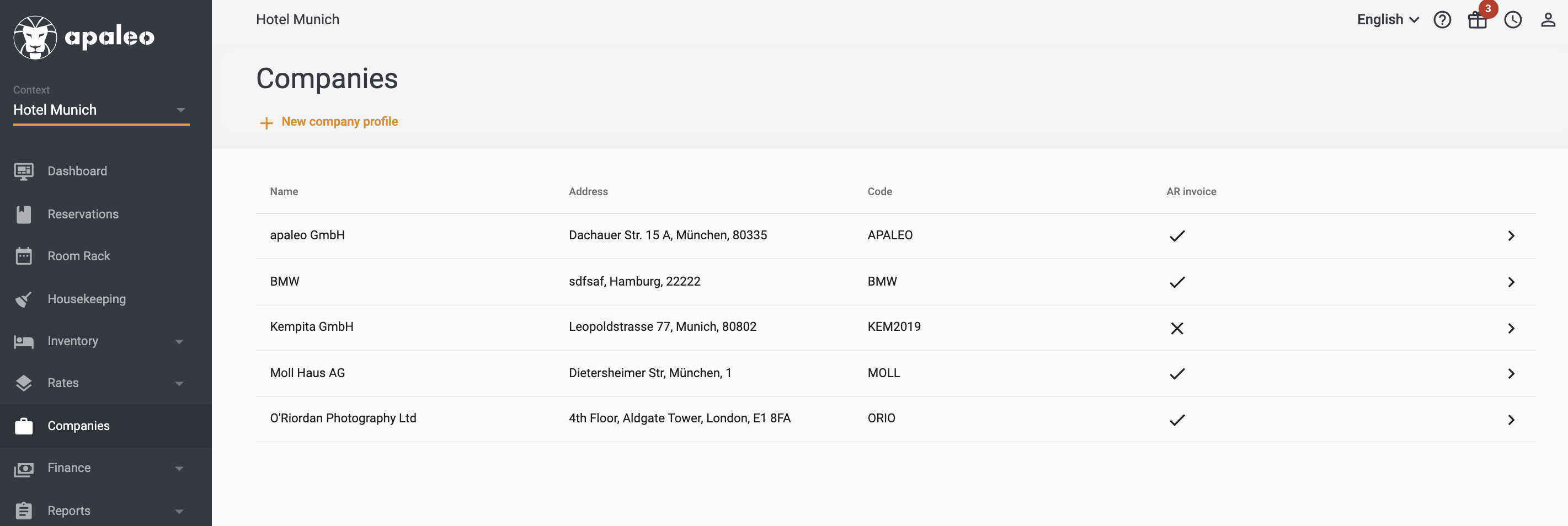The image size is (1568, 526).
Task: Open the help question mark icon
Action: (1442, 20)
